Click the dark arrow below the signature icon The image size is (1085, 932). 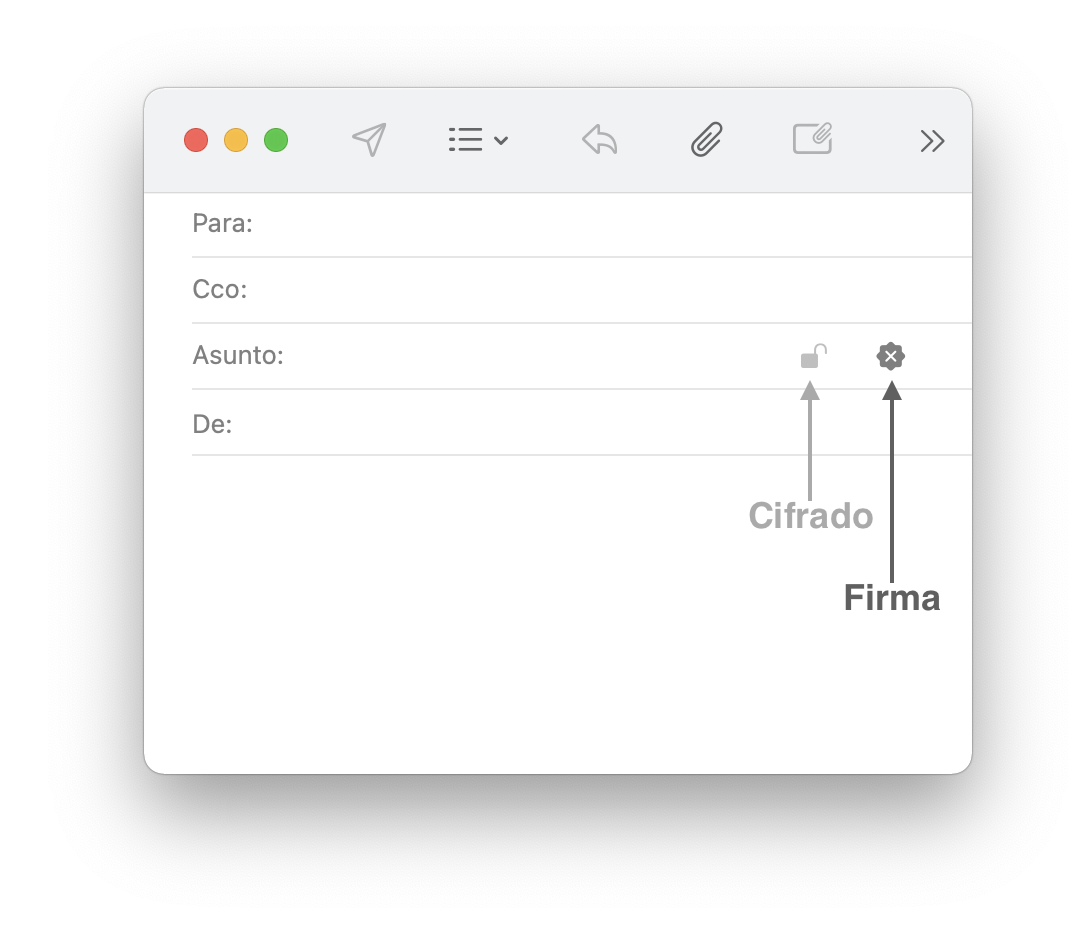pyautogui.click(x=892, y=480)
